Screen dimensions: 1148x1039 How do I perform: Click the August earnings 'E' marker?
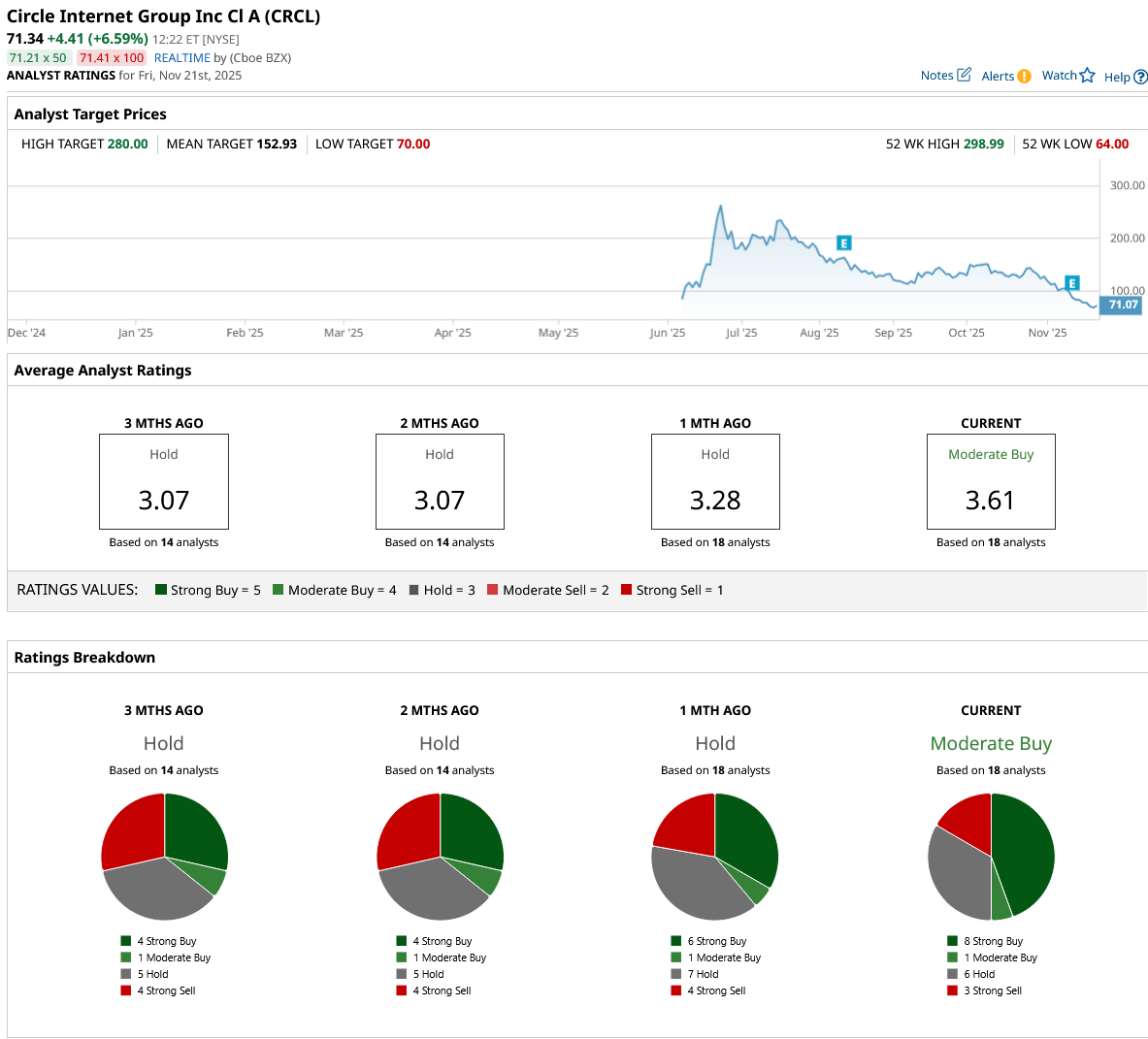click(843, 244)
